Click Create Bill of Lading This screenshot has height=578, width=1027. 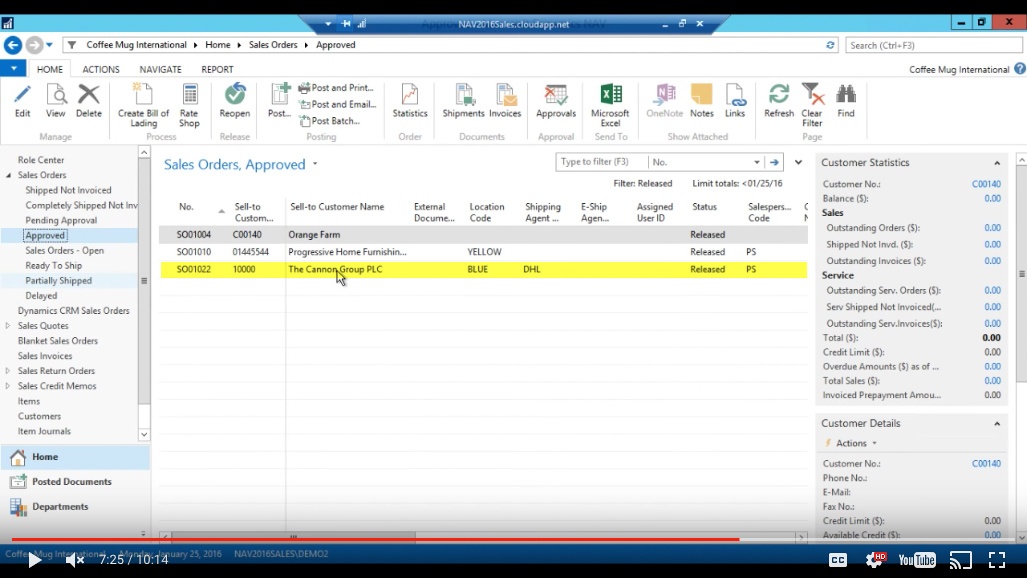pyautogui.click(x=143, y=105)
